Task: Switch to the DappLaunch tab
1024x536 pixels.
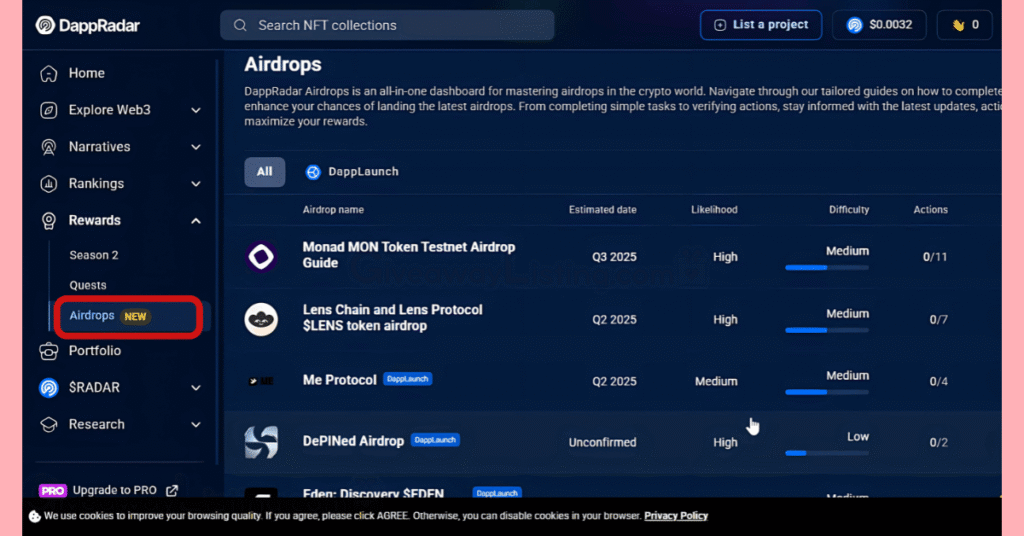Action: [352, 172]
